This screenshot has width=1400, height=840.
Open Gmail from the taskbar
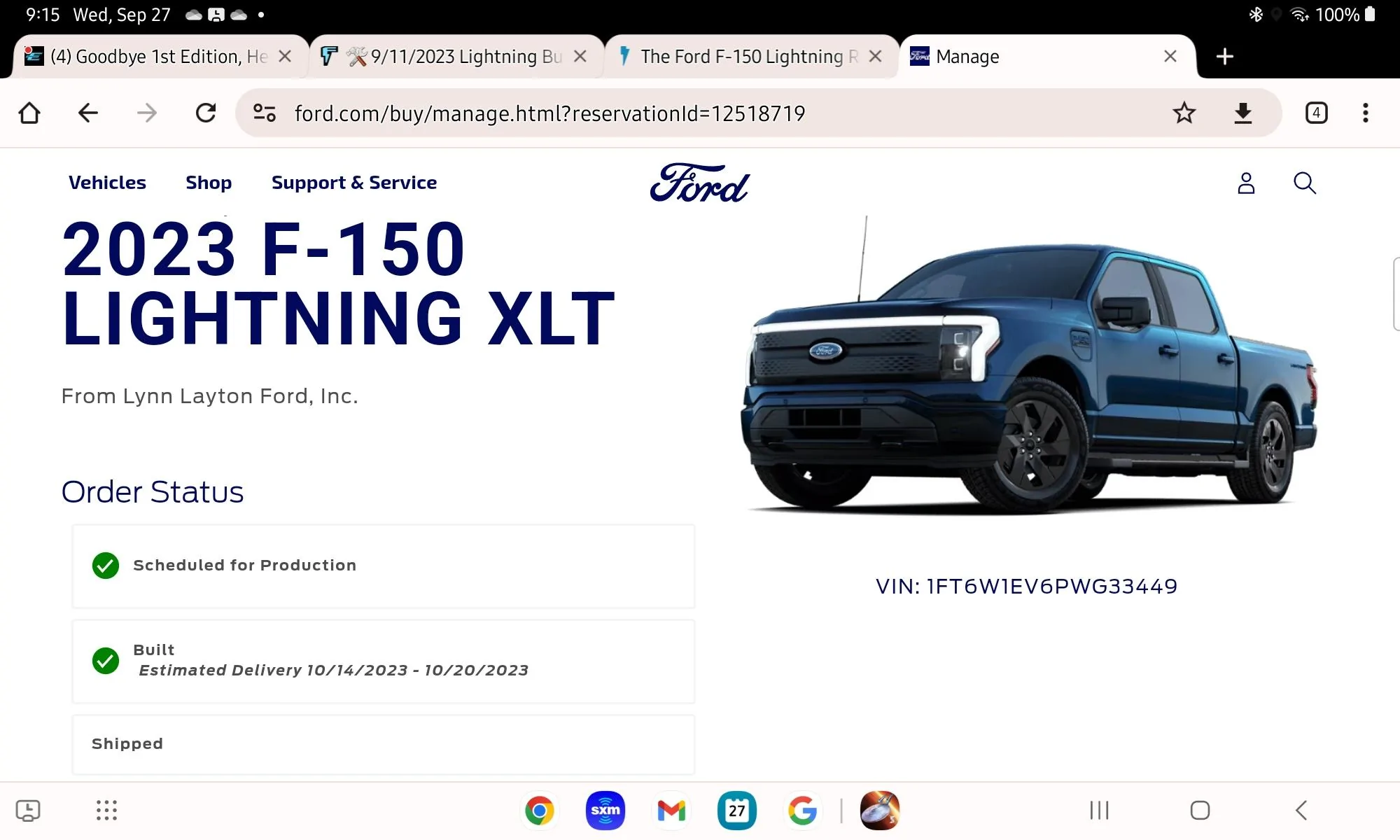pos(671,811)
